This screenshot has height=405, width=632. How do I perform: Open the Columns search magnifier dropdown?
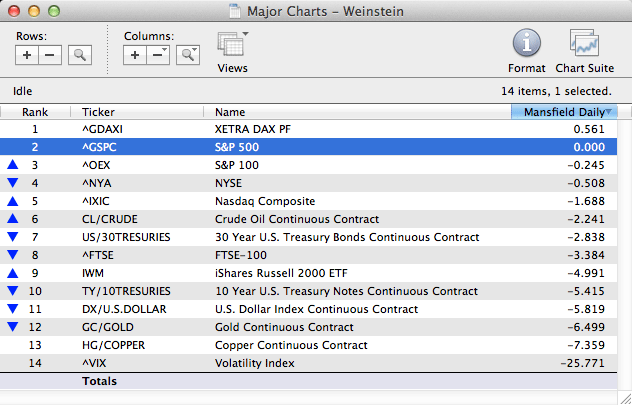pyautogui.click(x=187, y=56)
